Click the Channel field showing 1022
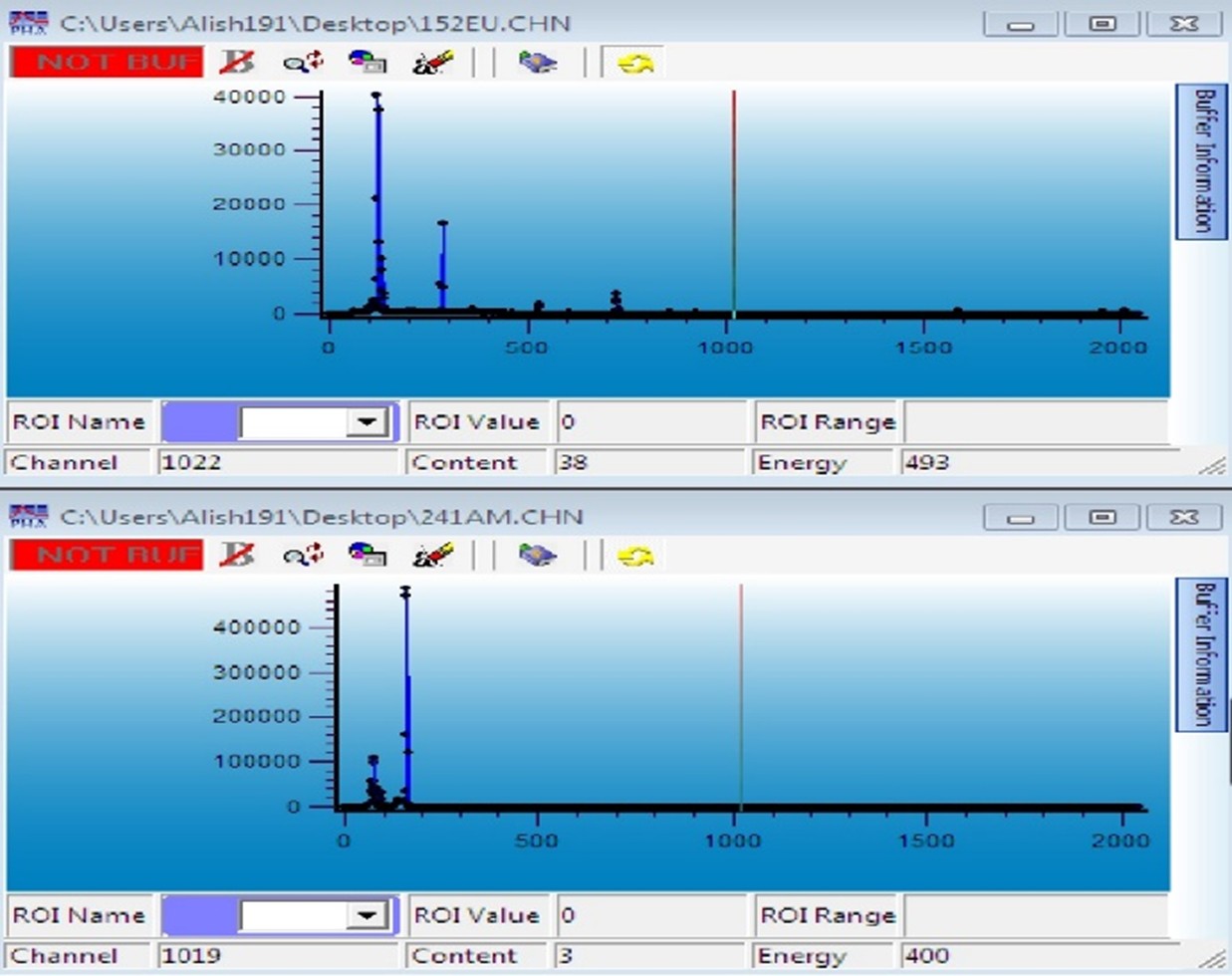The width and height of the screenshot is (1232, 976). click(277, 462)
